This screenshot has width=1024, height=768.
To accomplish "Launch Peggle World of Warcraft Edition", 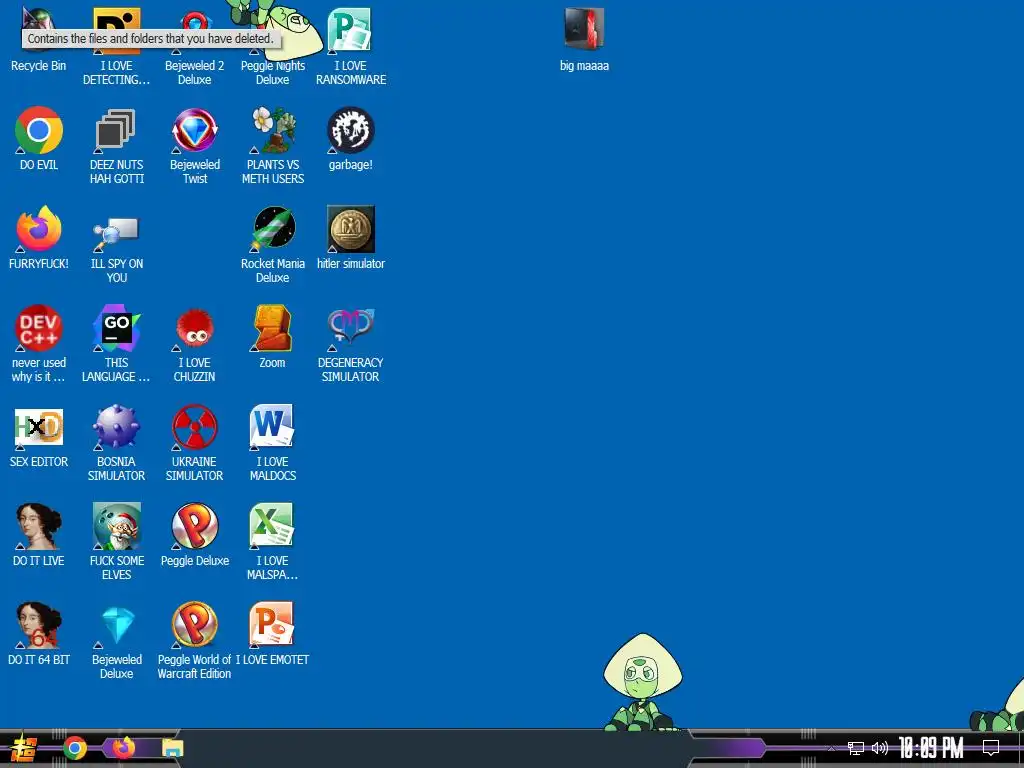I will click(195, 641).
